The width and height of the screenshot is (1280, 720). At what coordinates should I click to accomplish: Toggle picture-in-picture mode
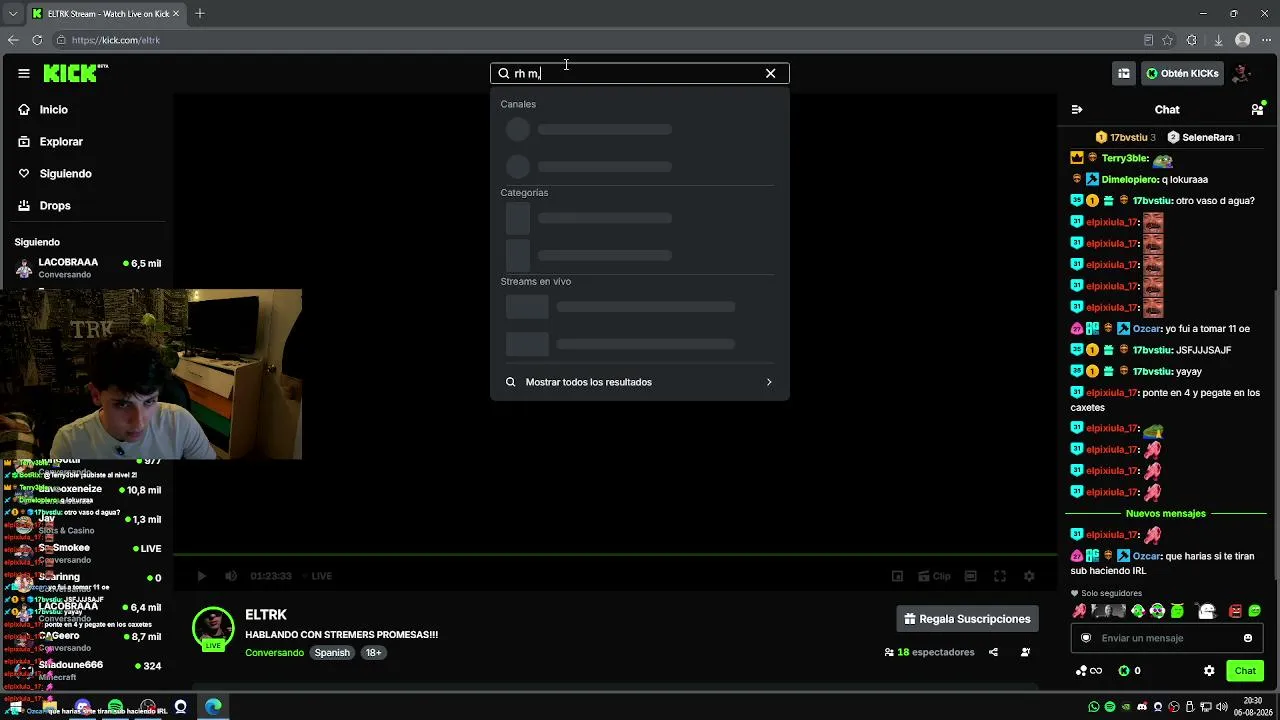[x=897, y=576]
